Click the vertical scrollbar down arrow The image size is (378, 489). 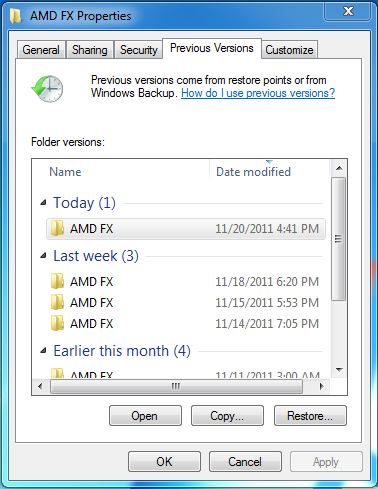click(x=339, y=369)
